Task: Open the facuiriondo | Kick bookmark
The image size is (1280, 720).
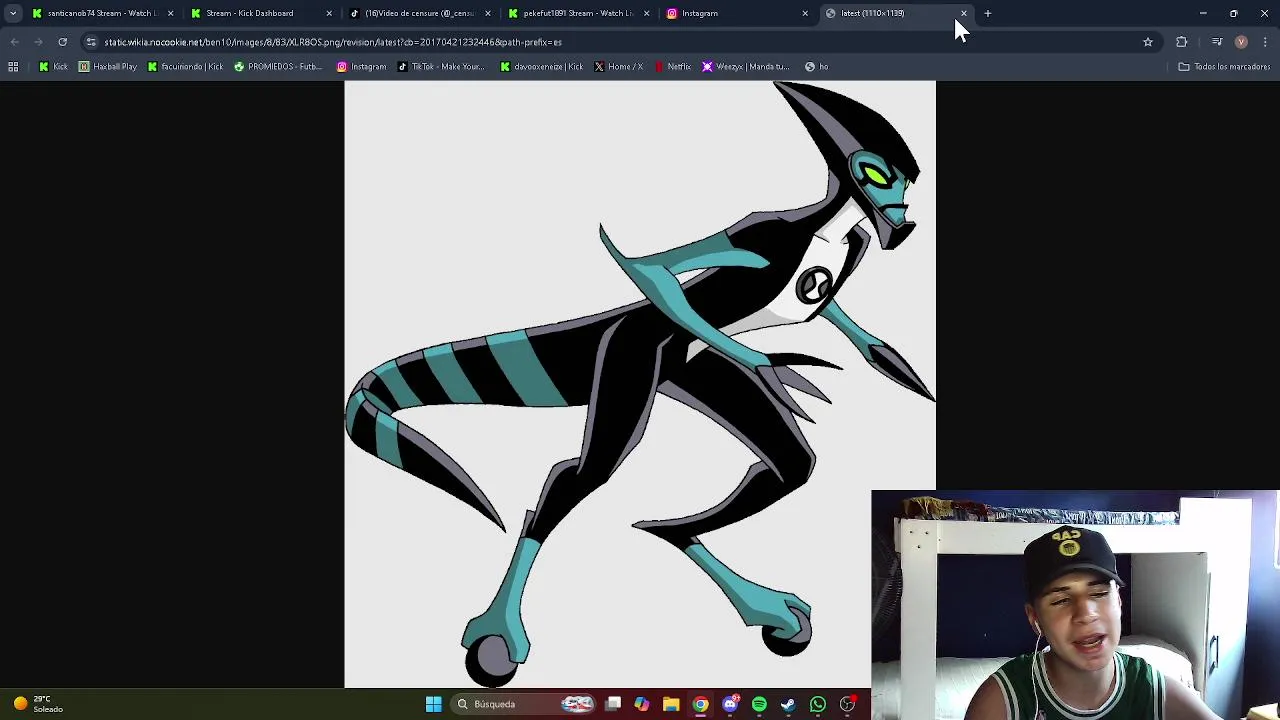Action: click(185, 67)
